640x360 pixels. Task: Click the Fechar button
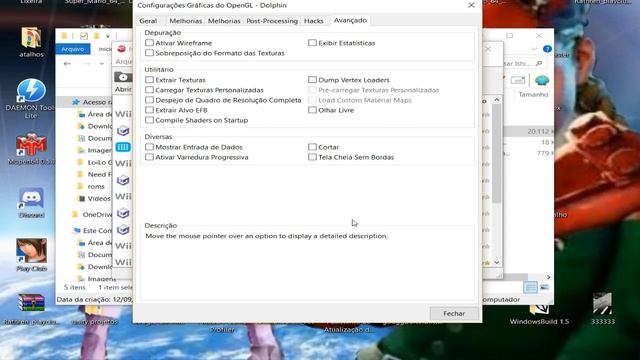click(x=454, y=313)
